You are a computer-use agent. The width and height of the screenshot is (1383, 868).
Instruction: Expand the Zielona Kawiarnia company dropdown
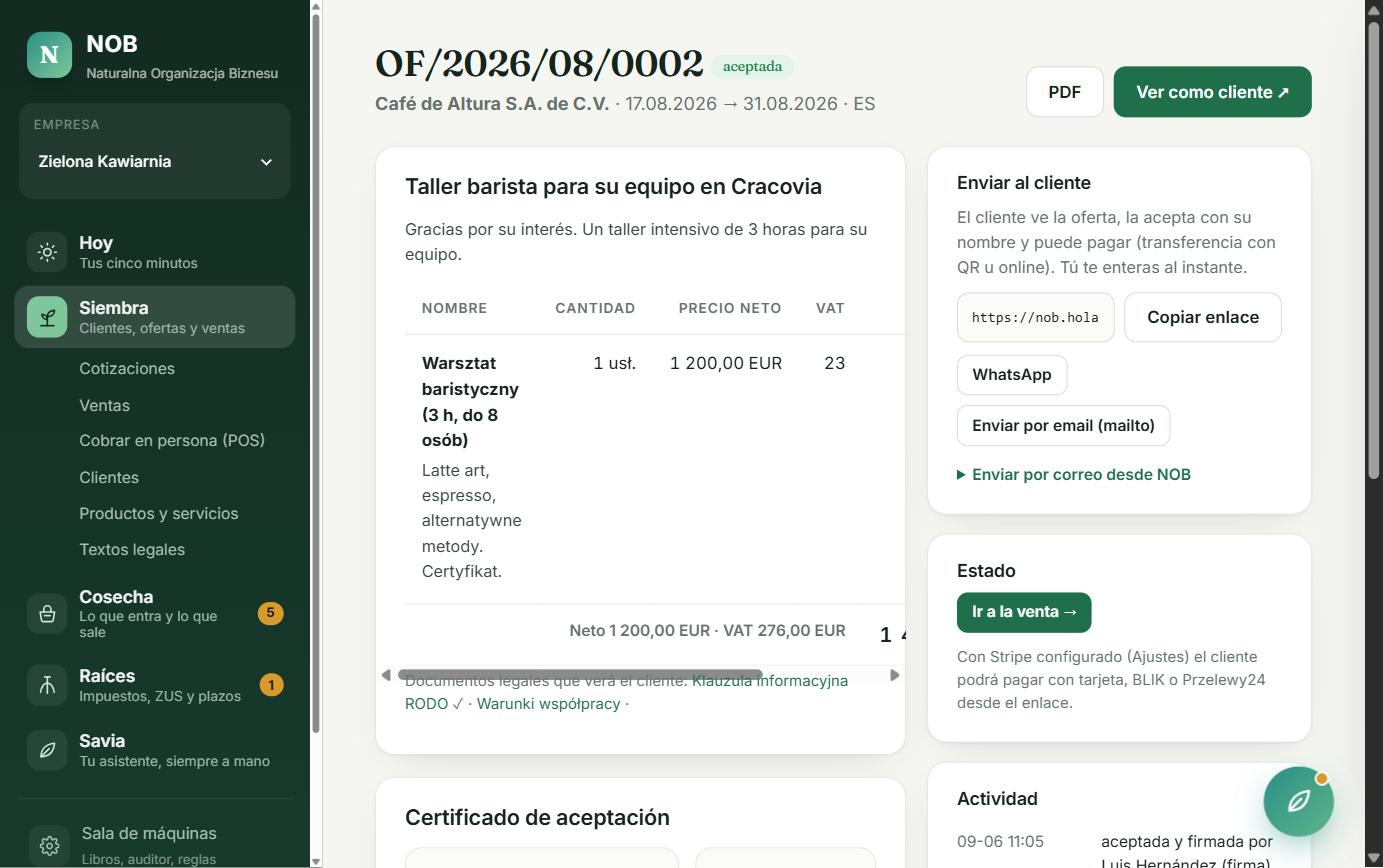click(x=155, y=162)
